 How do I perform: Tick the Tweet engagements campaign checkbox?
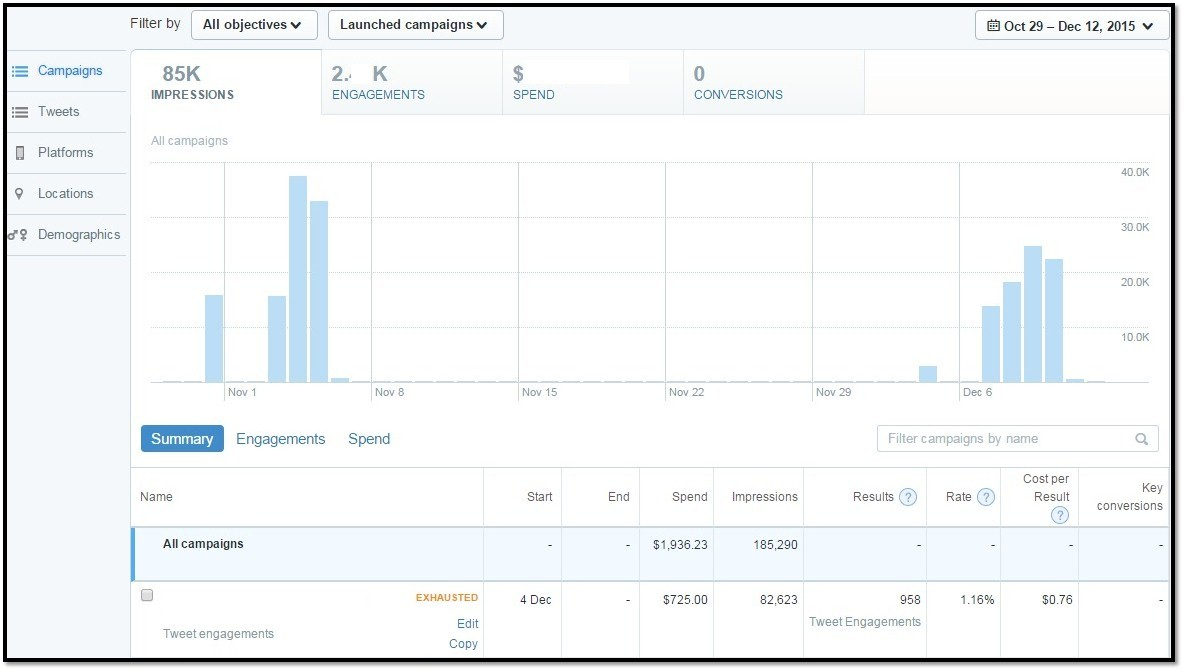tap(147, 595)
